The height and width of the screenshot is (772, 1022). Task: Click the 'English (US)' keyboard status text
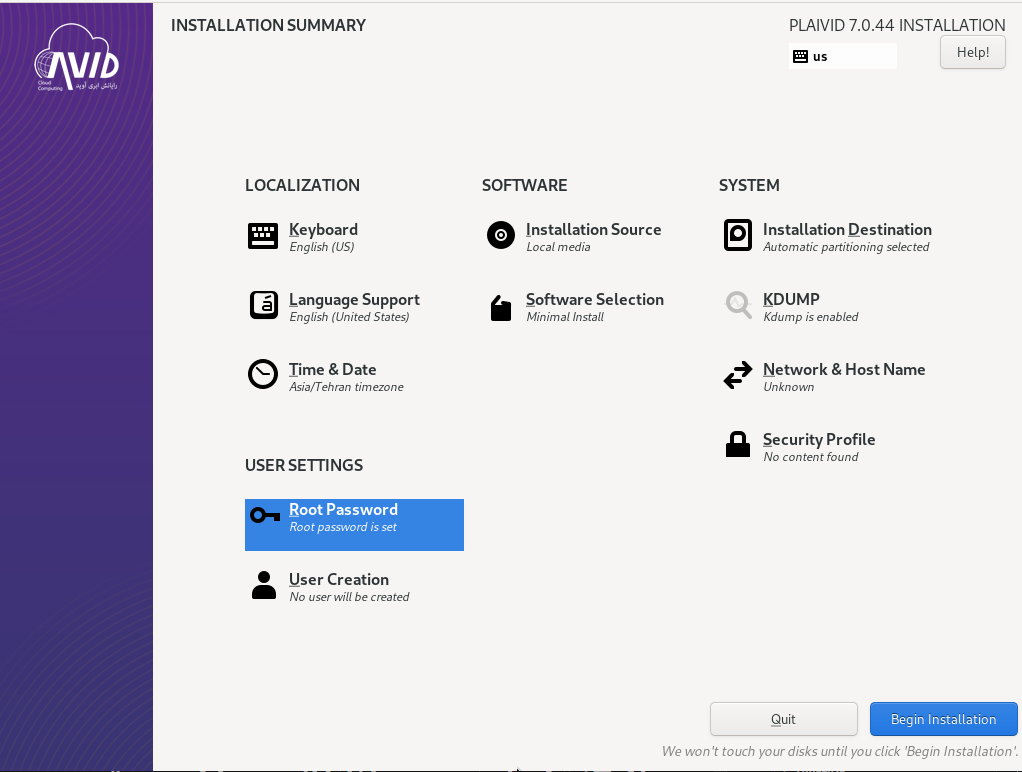321,247
